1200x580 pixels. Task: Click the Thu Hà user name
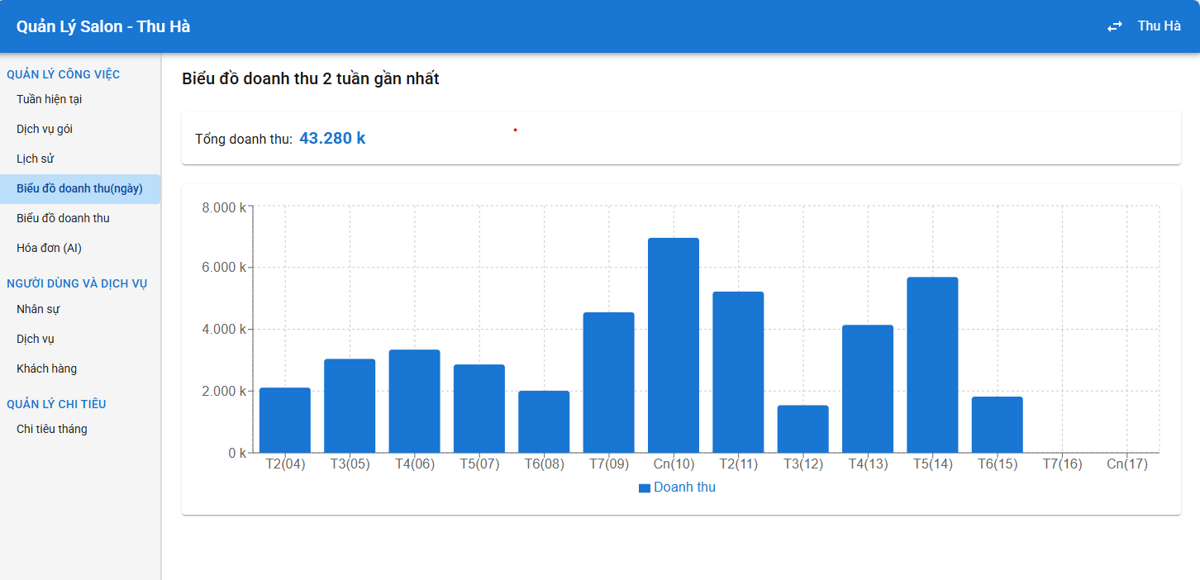tap(1159, 26)
